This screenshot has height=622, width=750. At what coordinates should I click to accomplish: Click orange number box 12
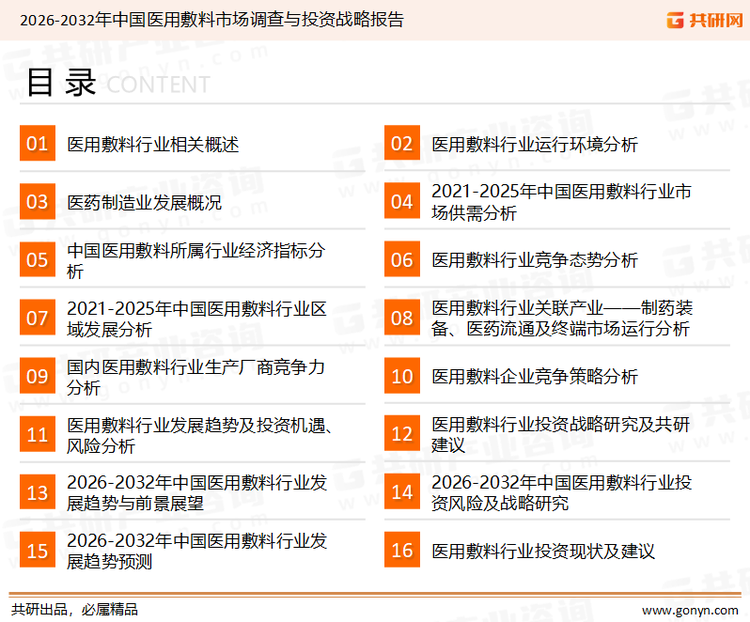coord(402,433)
